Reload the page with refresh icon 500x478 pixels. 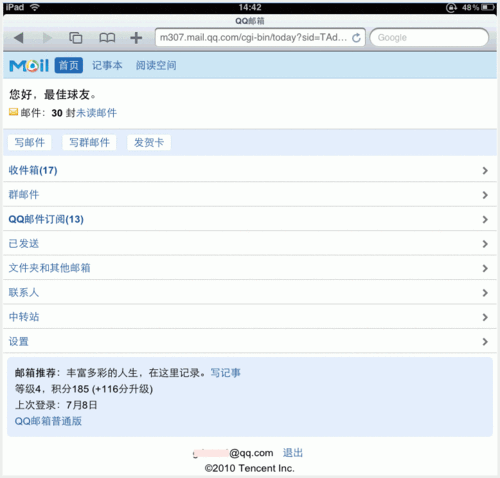[356, 38]
